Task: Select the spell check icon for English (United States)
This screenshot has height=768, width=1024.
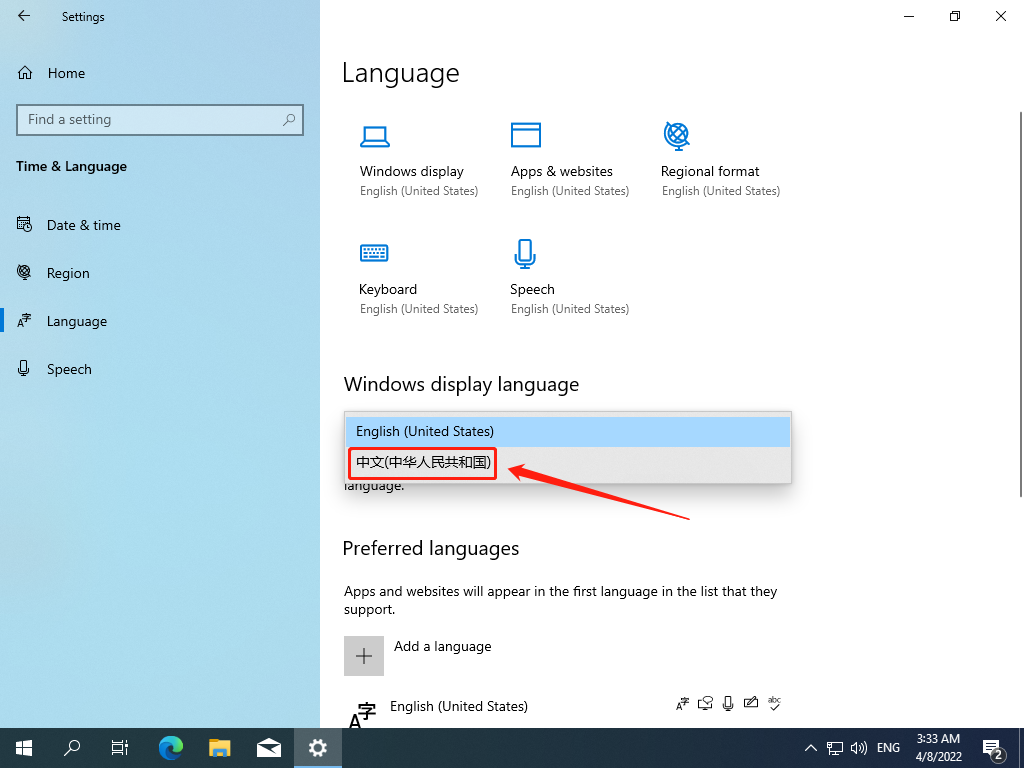Action: (774, 703)
